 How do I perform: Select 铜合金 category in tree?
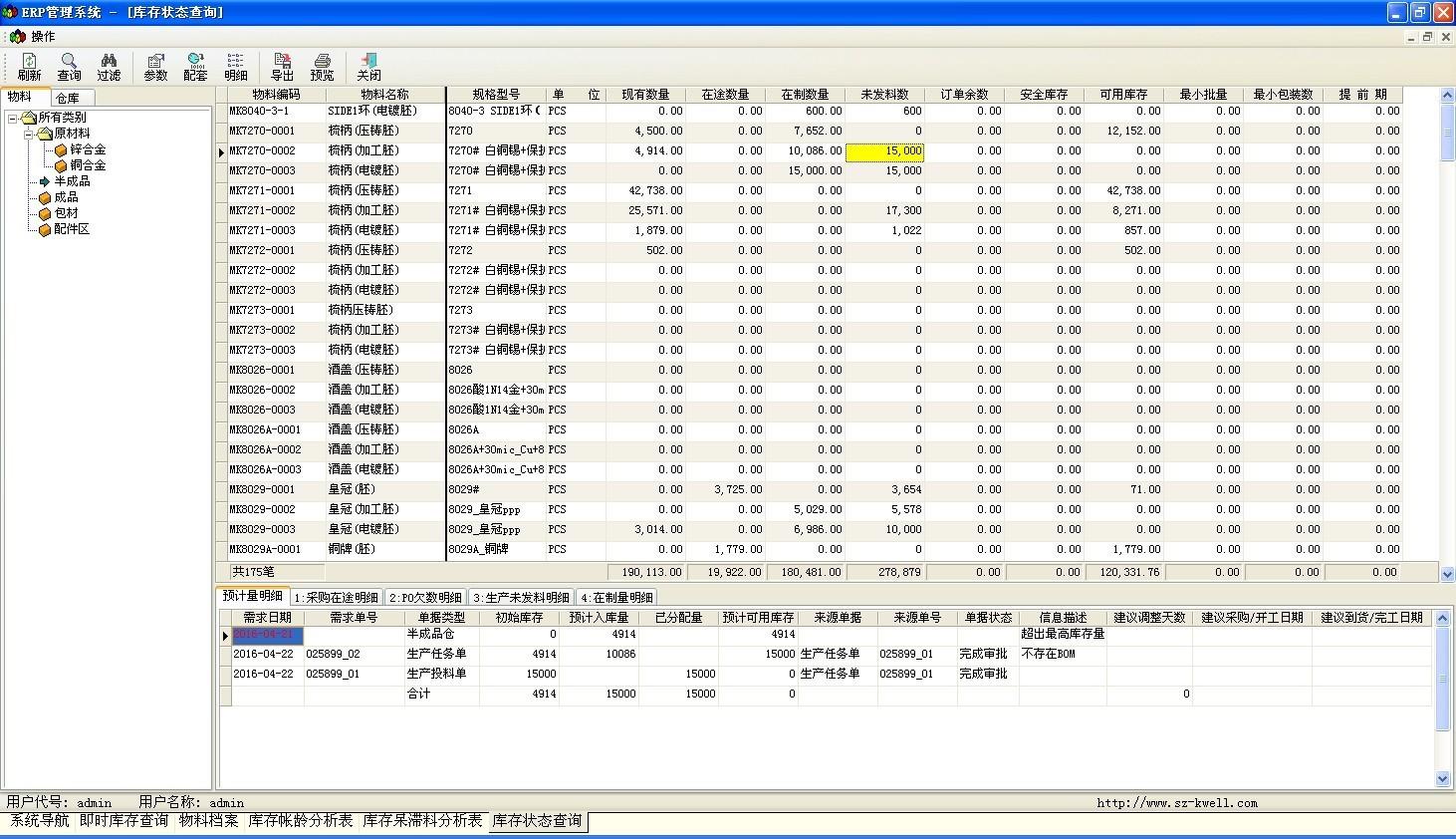(x=88, y=165)
